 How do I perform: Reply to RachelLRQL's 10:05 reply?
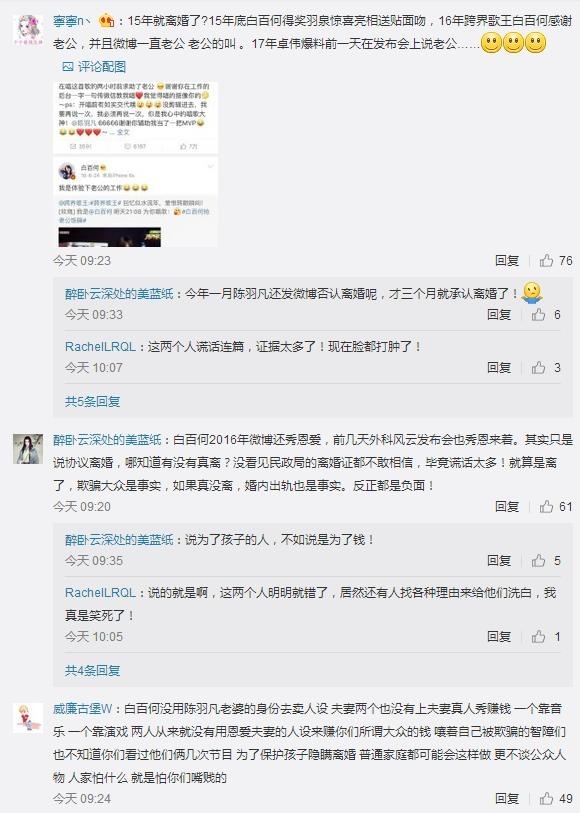pos(499,636)
